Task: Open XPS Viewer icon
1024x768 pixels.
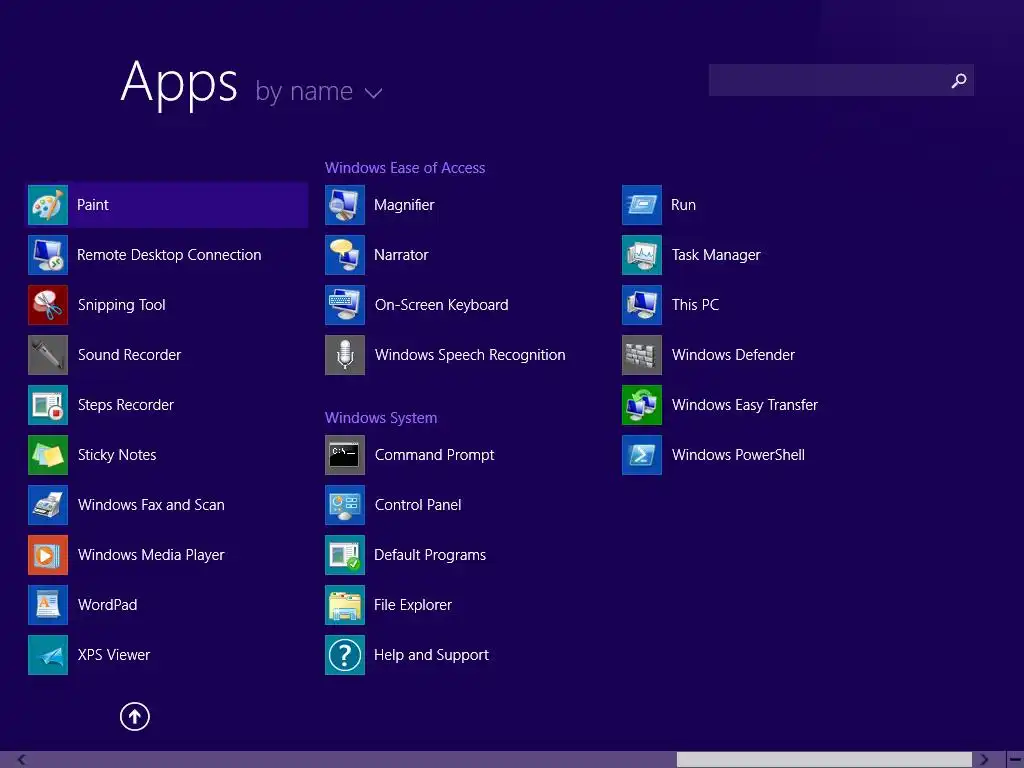Action: pyautogui.click(x=48, y=655)
